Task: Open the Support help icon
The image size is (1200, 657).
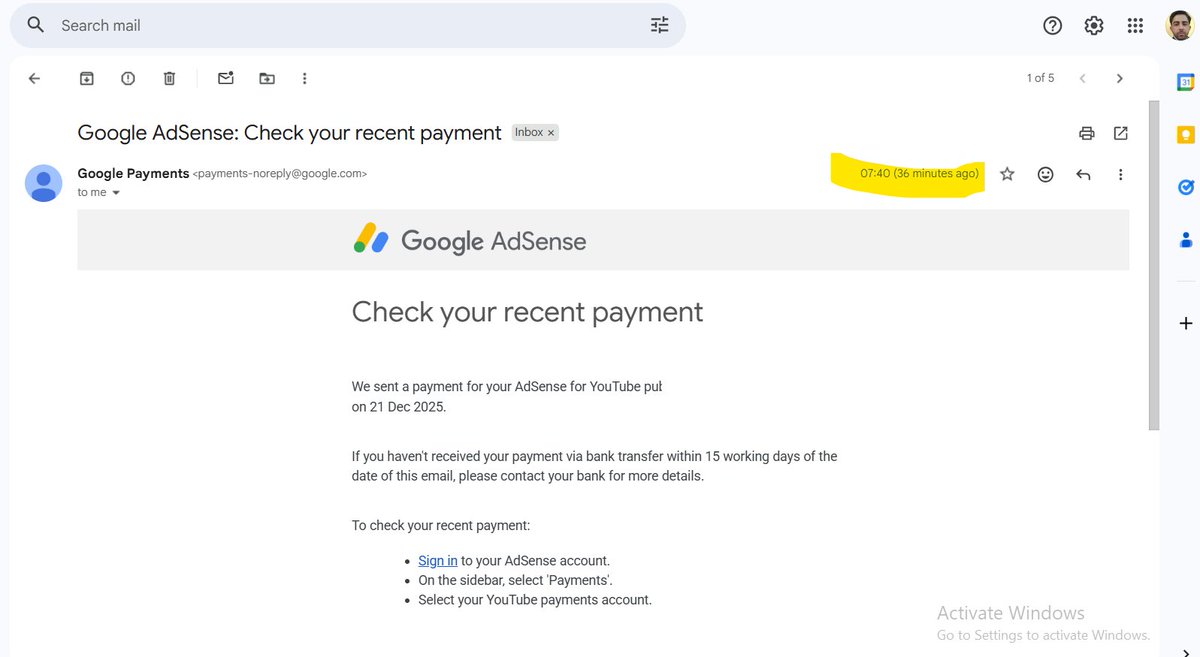Action: tap(1052, 26)
